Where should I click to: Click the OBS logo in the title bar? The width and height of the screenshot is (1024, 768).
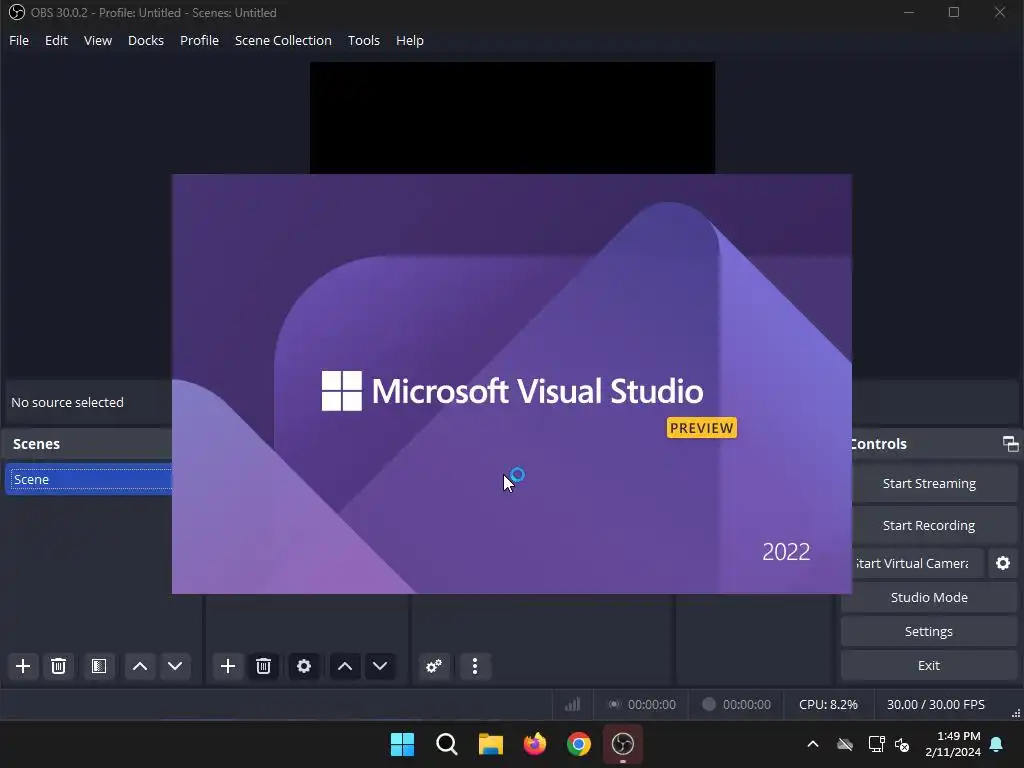(x=16, y=12)
